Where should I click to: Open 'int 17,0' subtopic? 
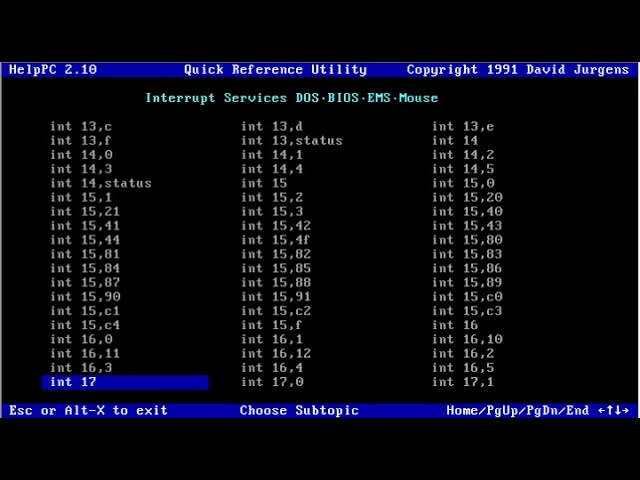click(x=272, y=382)
